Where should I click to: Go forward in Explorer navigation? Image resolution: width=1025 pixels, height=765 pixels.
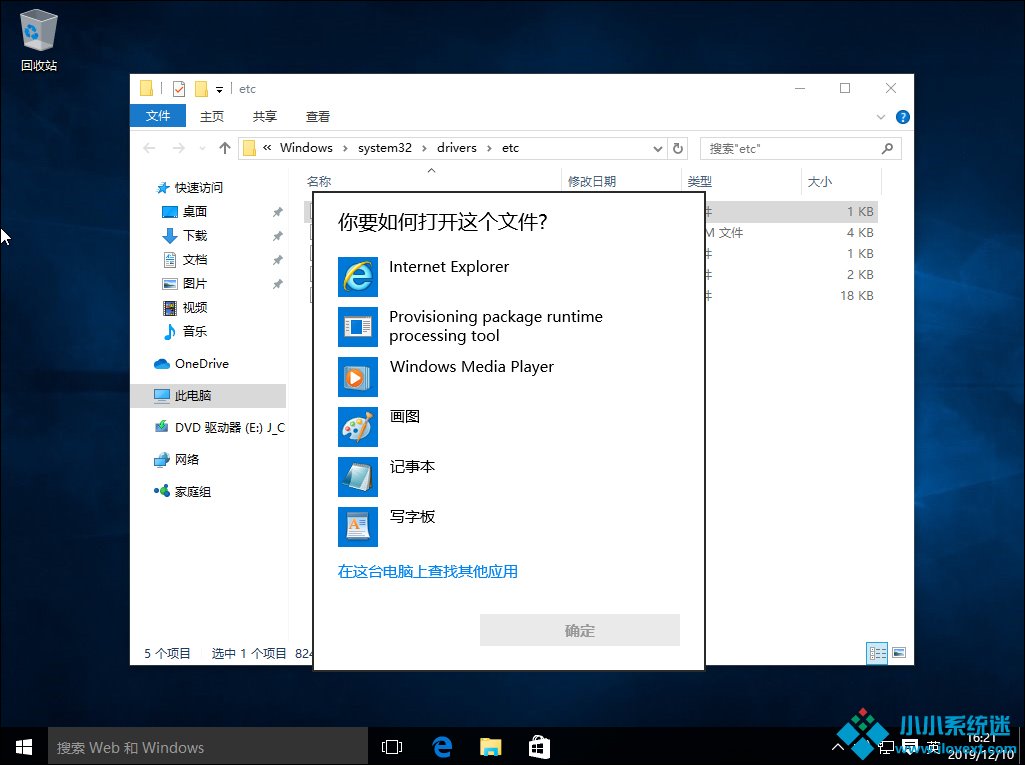tap(178, 148)
